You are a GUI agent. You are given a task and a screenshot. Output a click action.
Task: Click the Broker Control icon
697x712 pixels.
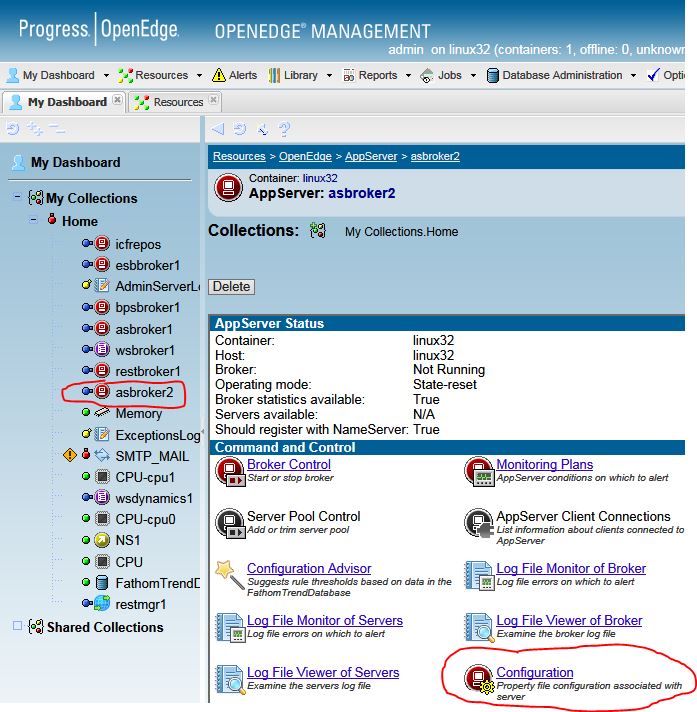click(x=230, y=471)
